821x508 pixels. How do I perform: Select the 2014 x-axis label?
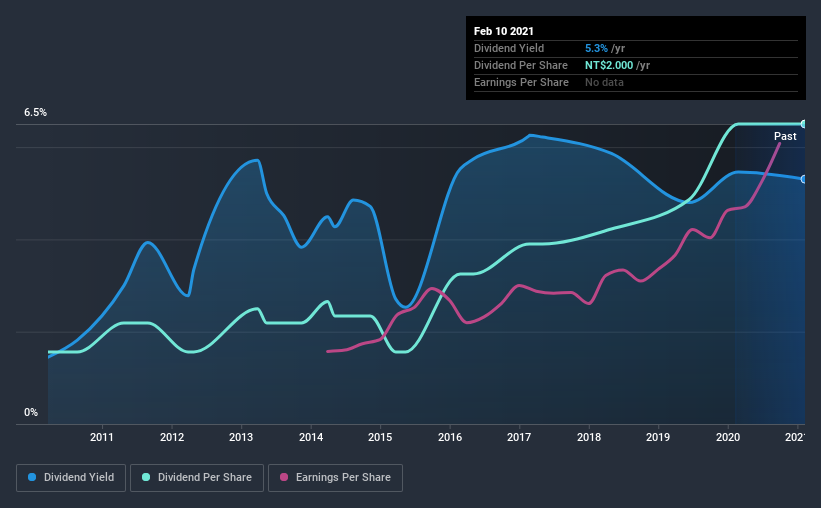(311, 437)
